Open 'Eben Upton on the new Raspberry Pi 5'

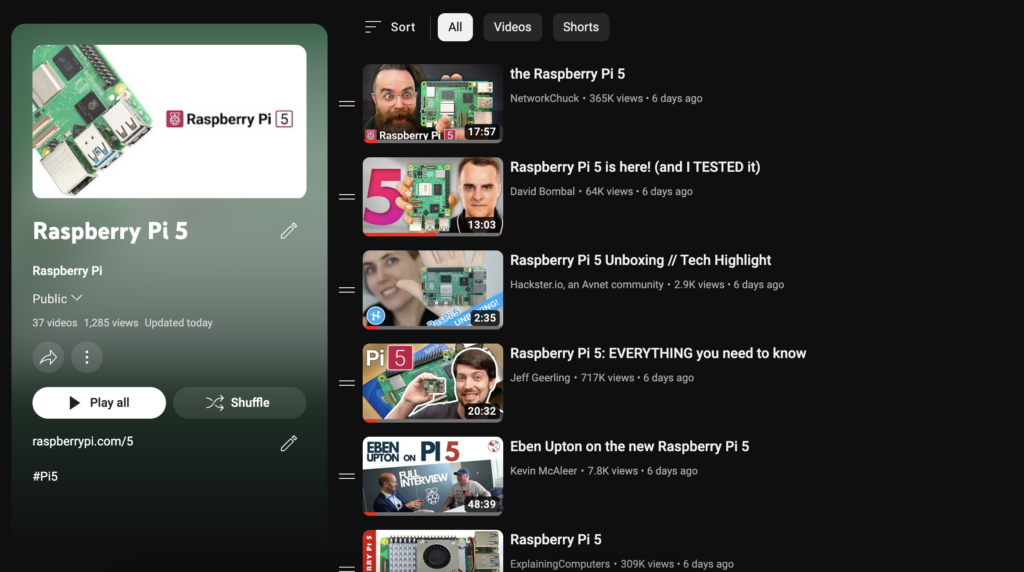pos(630,447)
